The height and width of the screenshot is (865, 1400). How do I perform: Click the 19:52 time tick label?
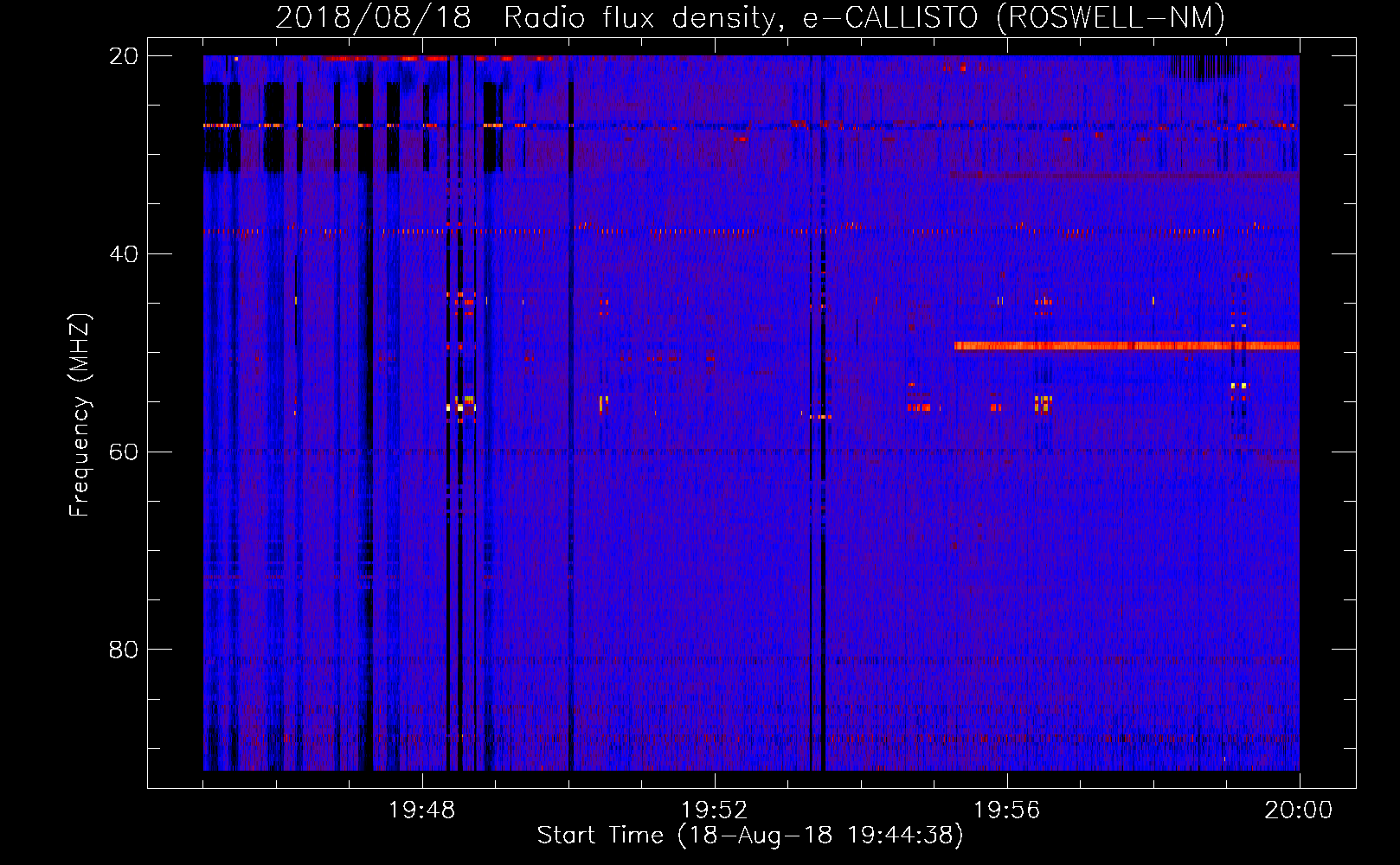(715, 811)
